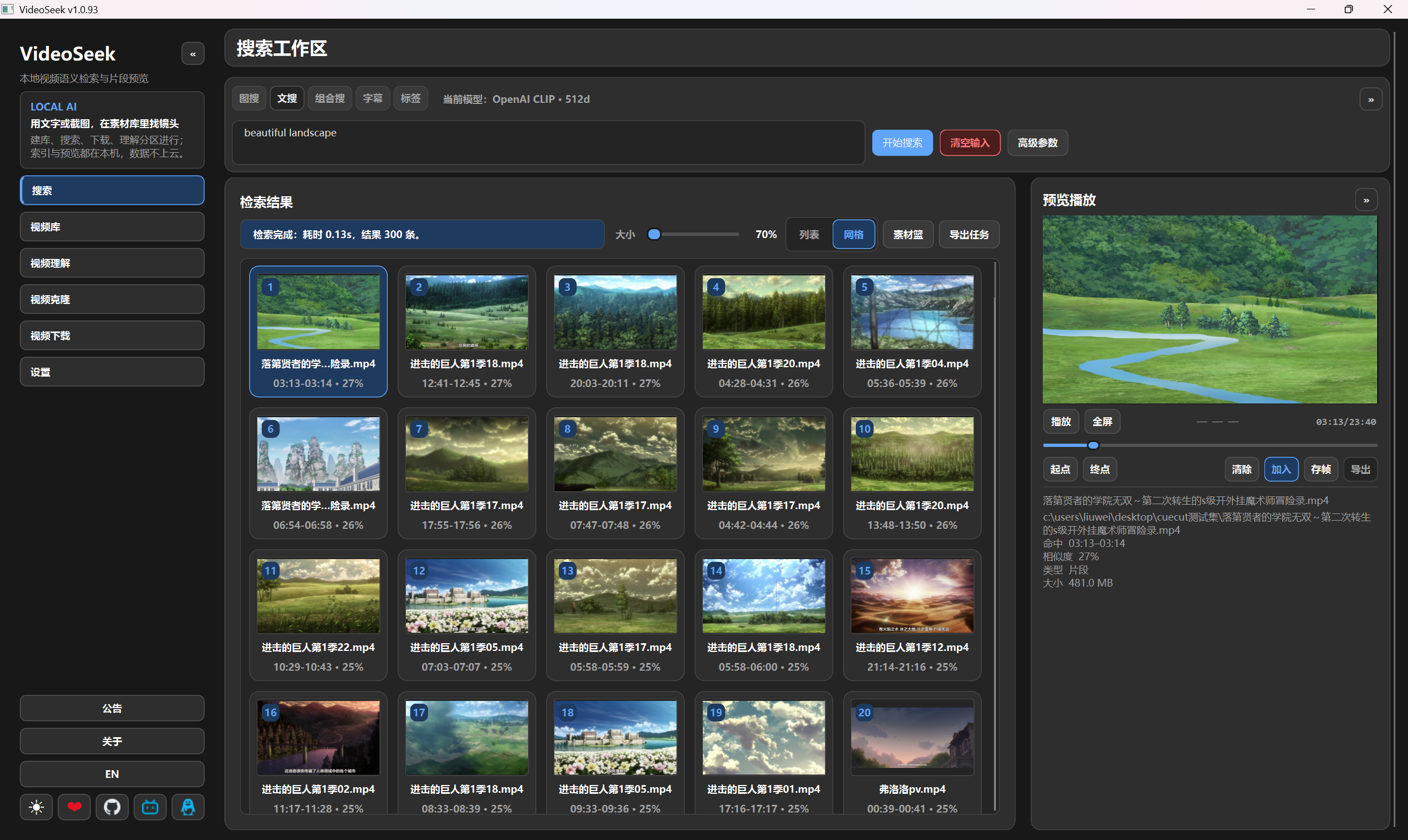The width and height of the screenshot is (1408, 840).
Task: Collapse the 预览播放 panel with » button
Action: 1366,200
